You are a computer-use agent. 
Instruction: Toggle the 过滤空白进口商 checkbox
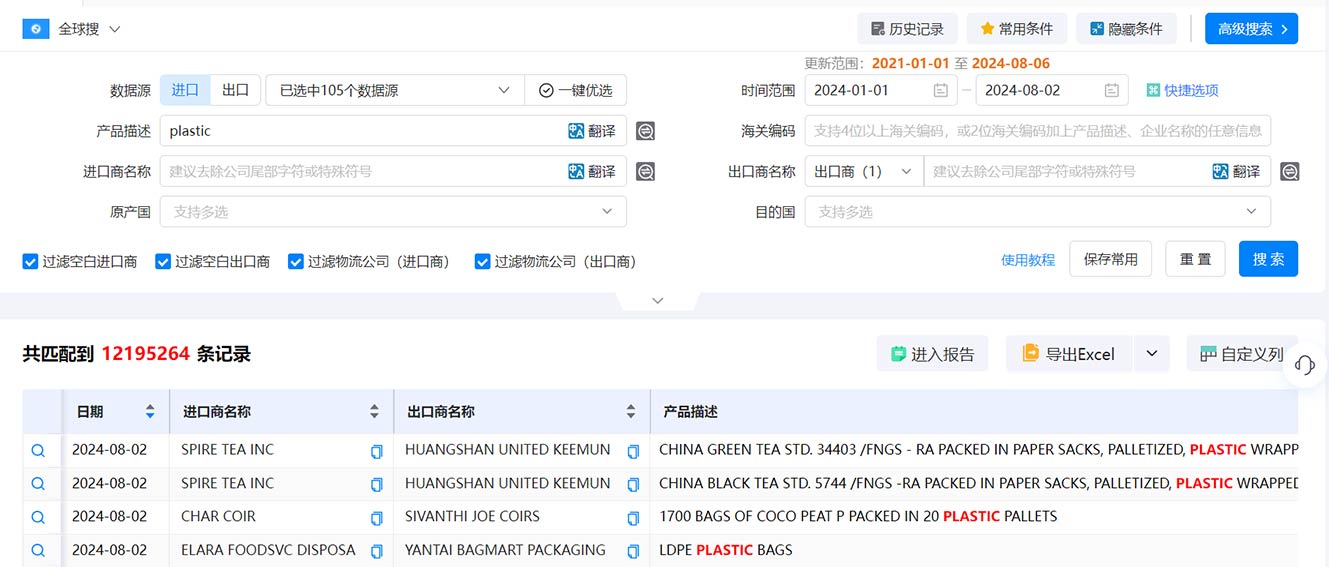[x=31, y=261]
